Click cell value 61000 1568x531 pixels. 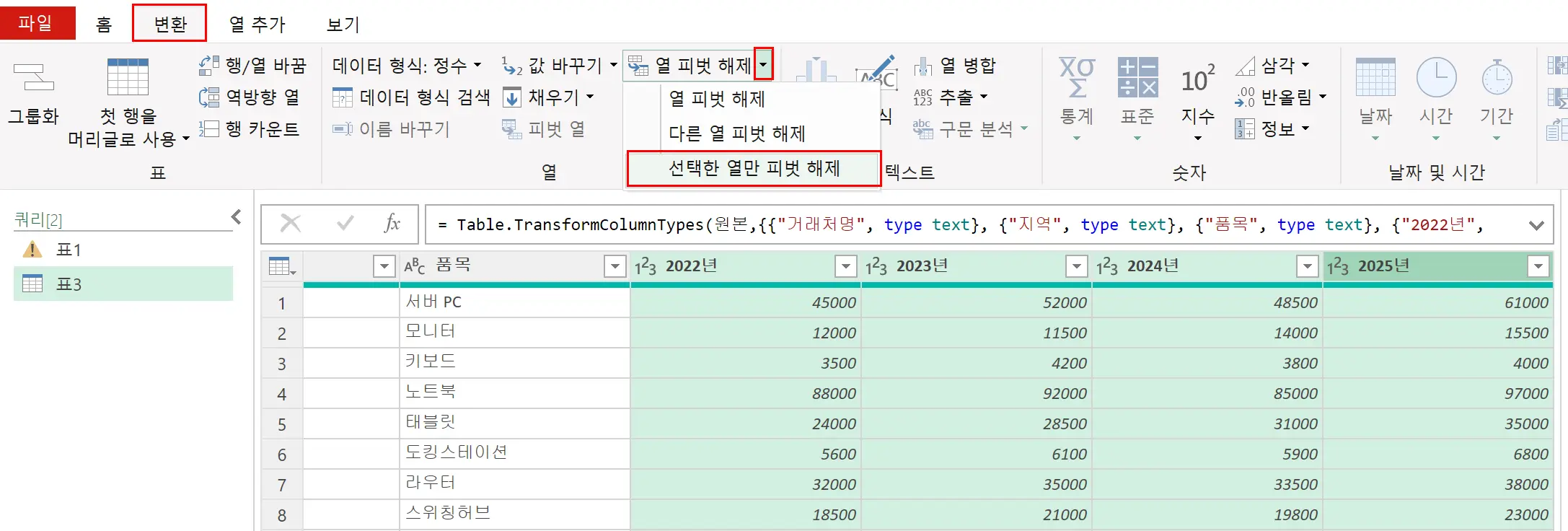coord(1438,302)
